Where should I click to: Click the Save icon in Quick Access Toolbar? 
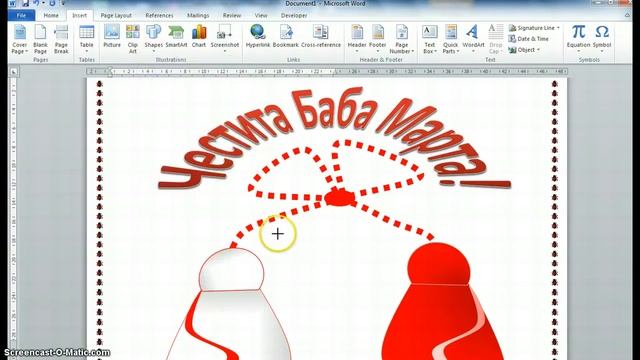point(25,3)
